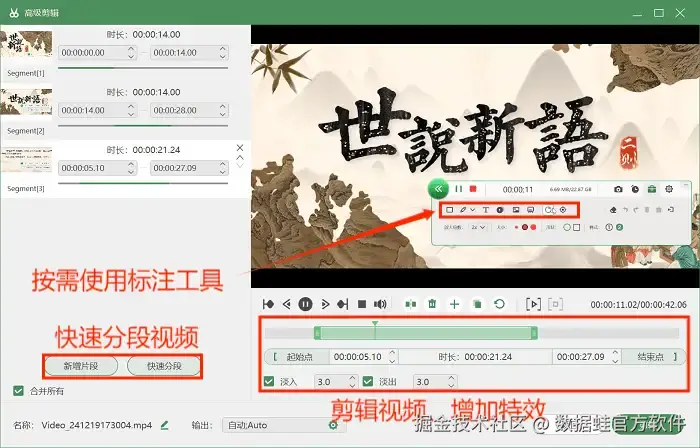Jump playhead to the end marker

click(x=343, y=304)
